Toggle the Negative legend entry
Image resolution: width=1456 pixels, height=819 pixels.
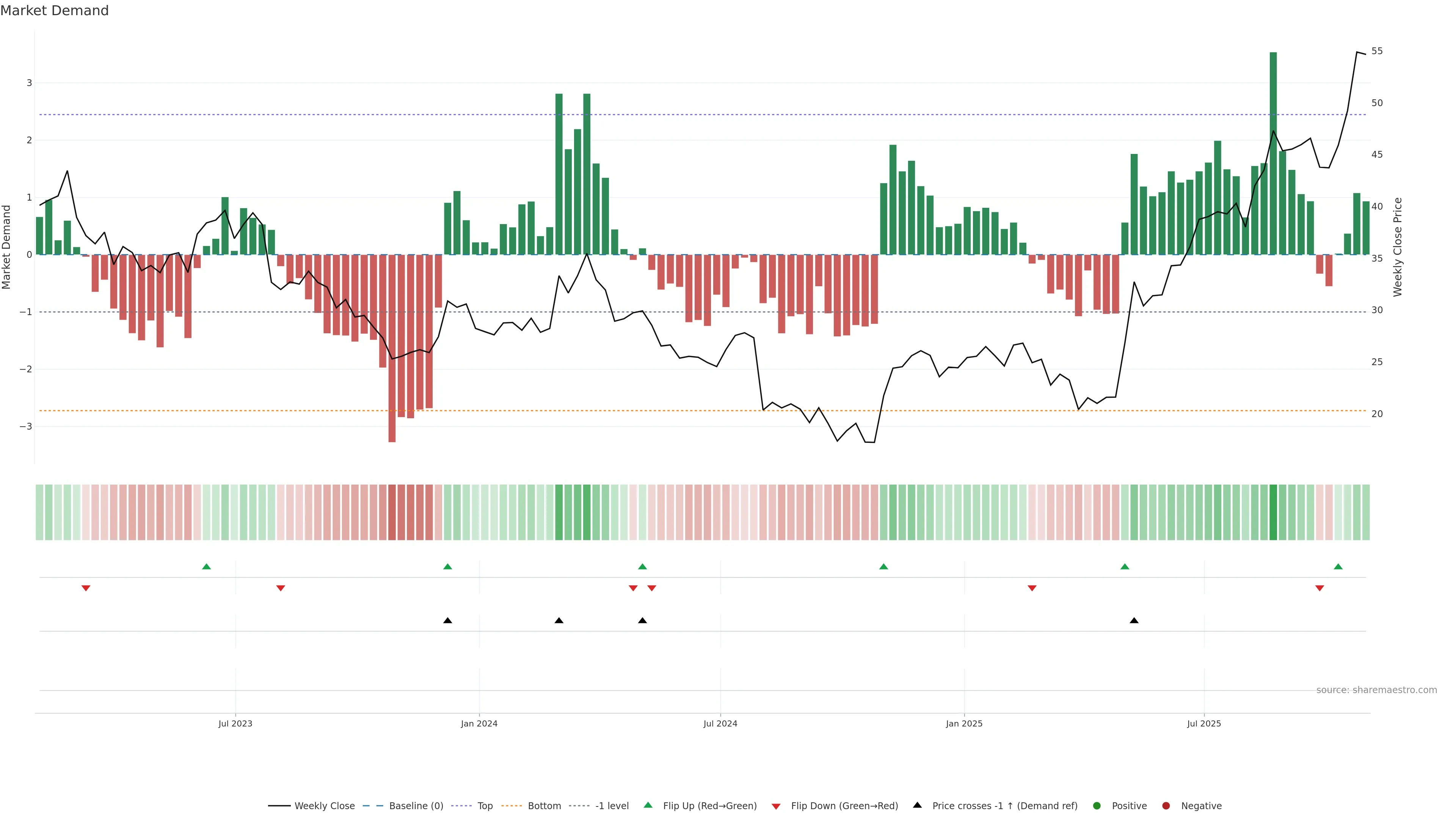pyautogui.click(x=1200, y=806)
